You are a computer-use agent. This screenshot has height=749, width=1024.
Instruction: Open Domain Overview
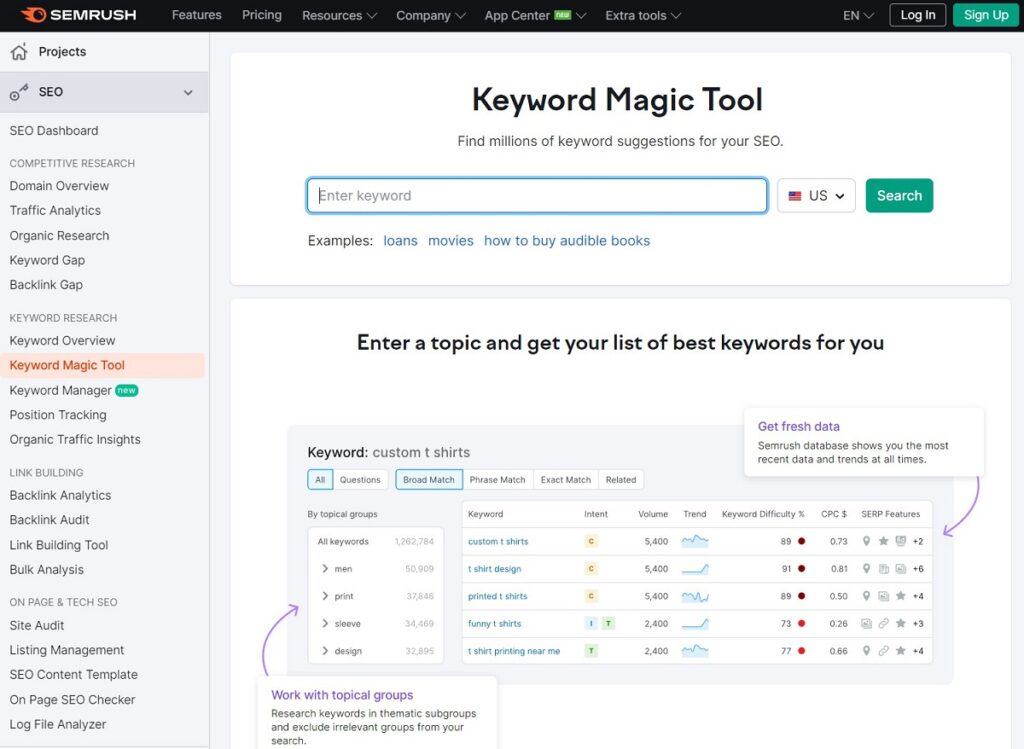coord(59,186)
